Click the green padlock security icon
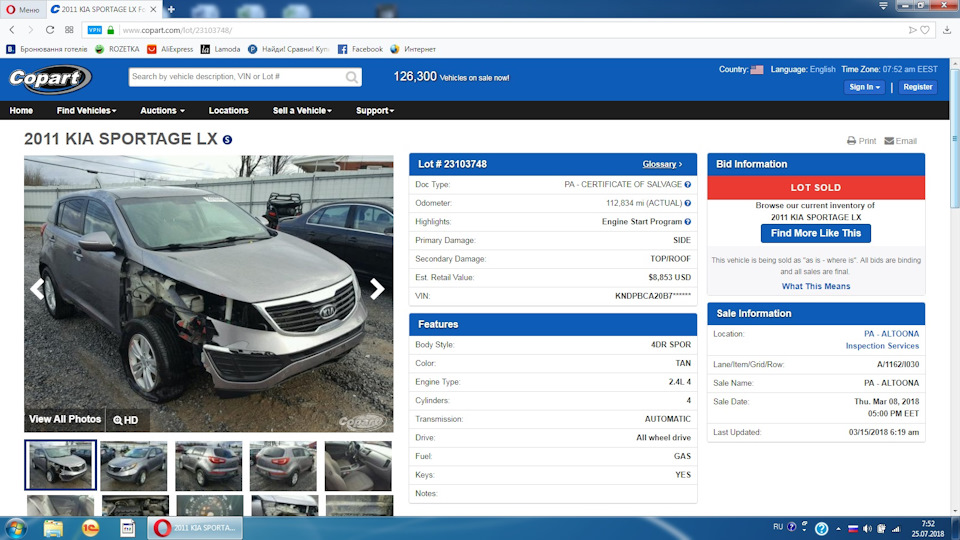 111,29
